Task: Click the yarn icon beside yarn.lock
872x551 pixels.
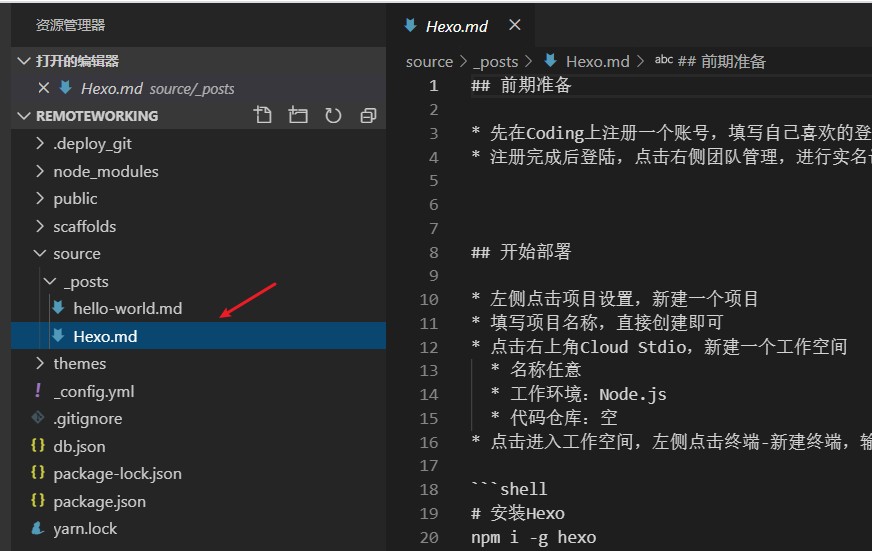Action: tap(37, 528)
